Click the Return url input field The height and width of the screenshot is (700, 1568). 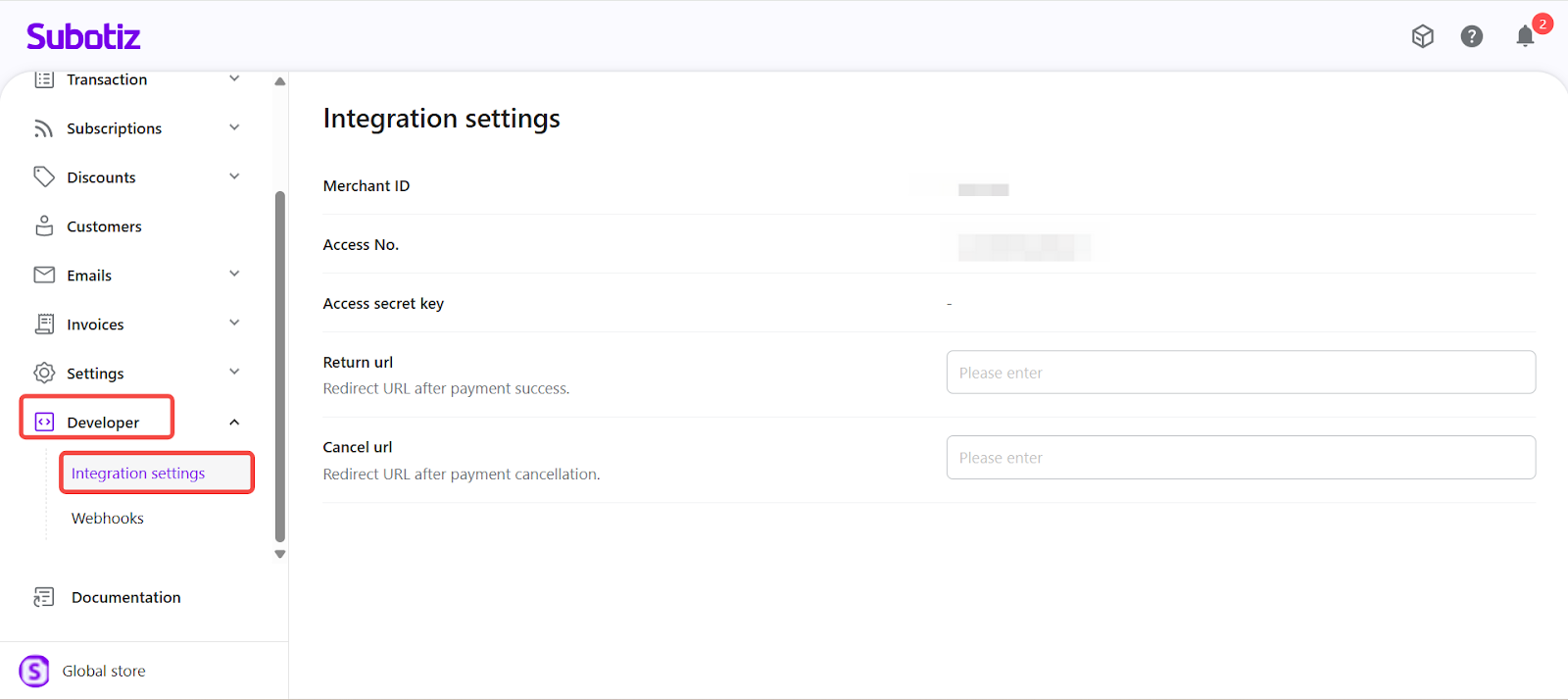1240,373
